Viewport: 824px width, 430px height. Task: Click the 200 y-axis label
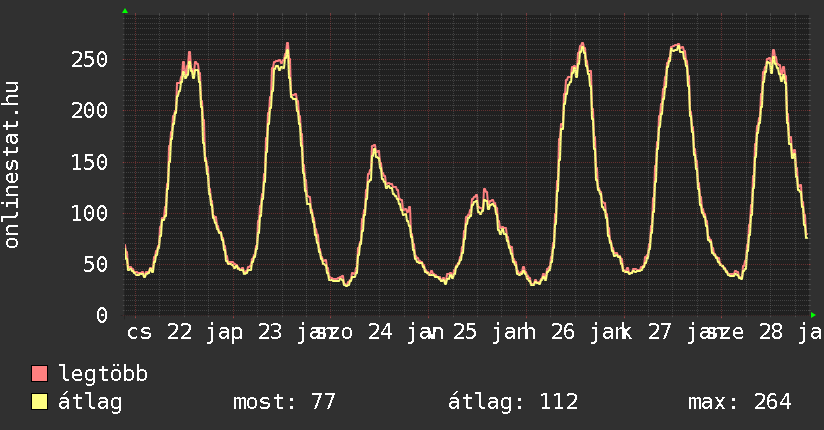pyautogui.click(x=89, y=111)
